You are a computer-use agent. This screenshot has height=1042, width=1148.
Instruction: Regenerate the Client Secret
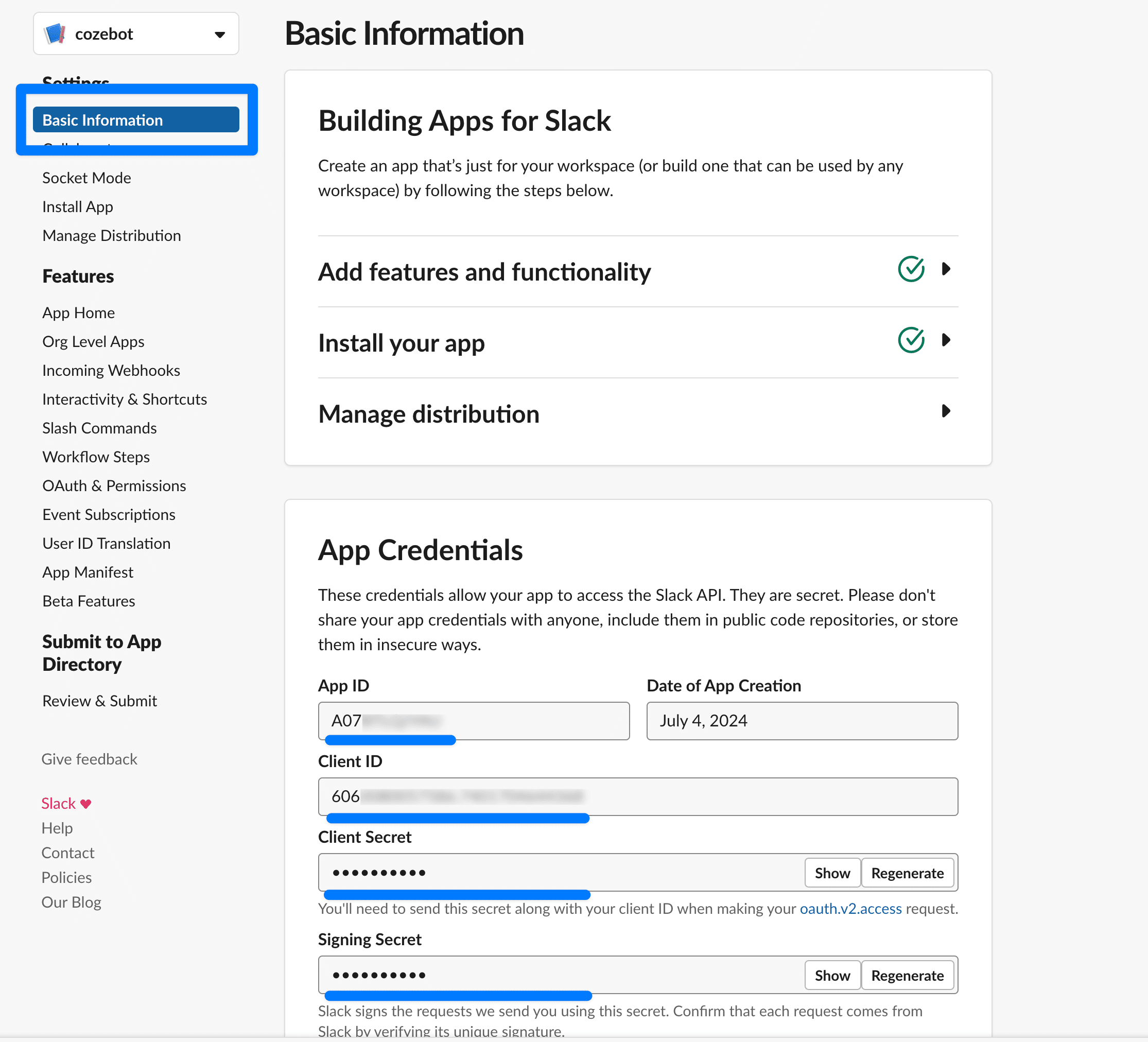pos(907,873)
